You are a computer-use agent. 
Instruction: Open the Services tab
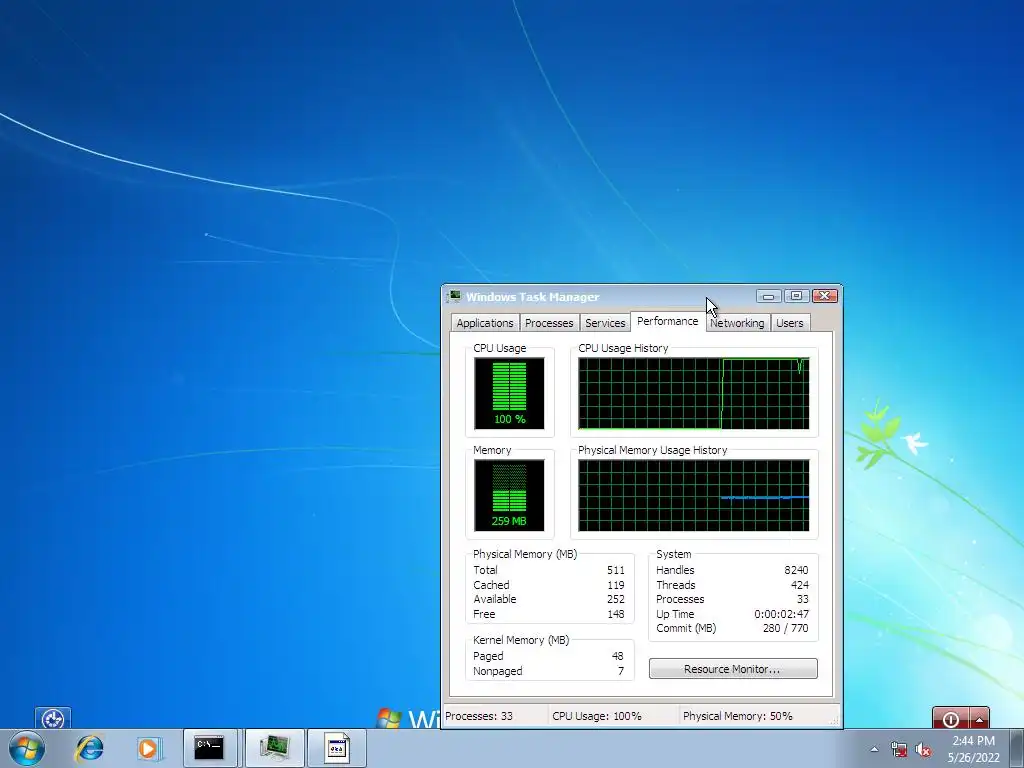pyautogui.click(x=605, y=323)
